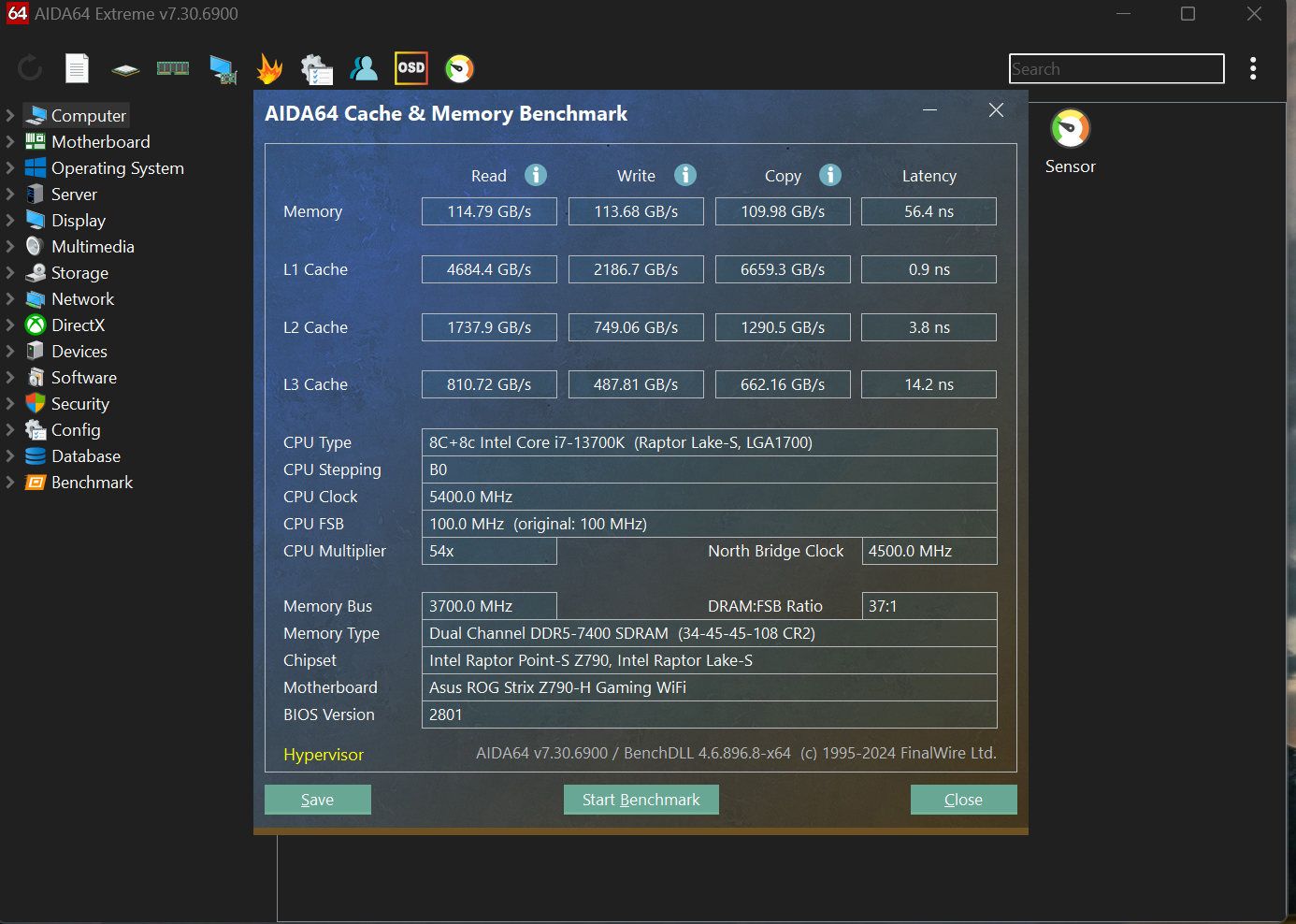Expand the Server tree node
The width and height of the screenshot is (1296, 924).
click(9, 194)
